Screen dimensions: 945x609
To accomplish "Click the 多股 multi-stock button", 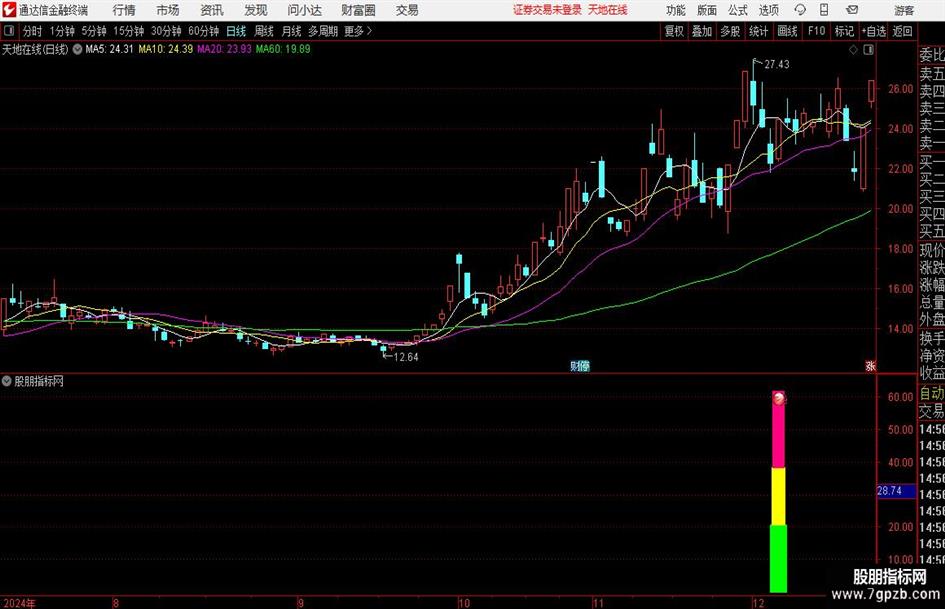I will tap(730, 31).
